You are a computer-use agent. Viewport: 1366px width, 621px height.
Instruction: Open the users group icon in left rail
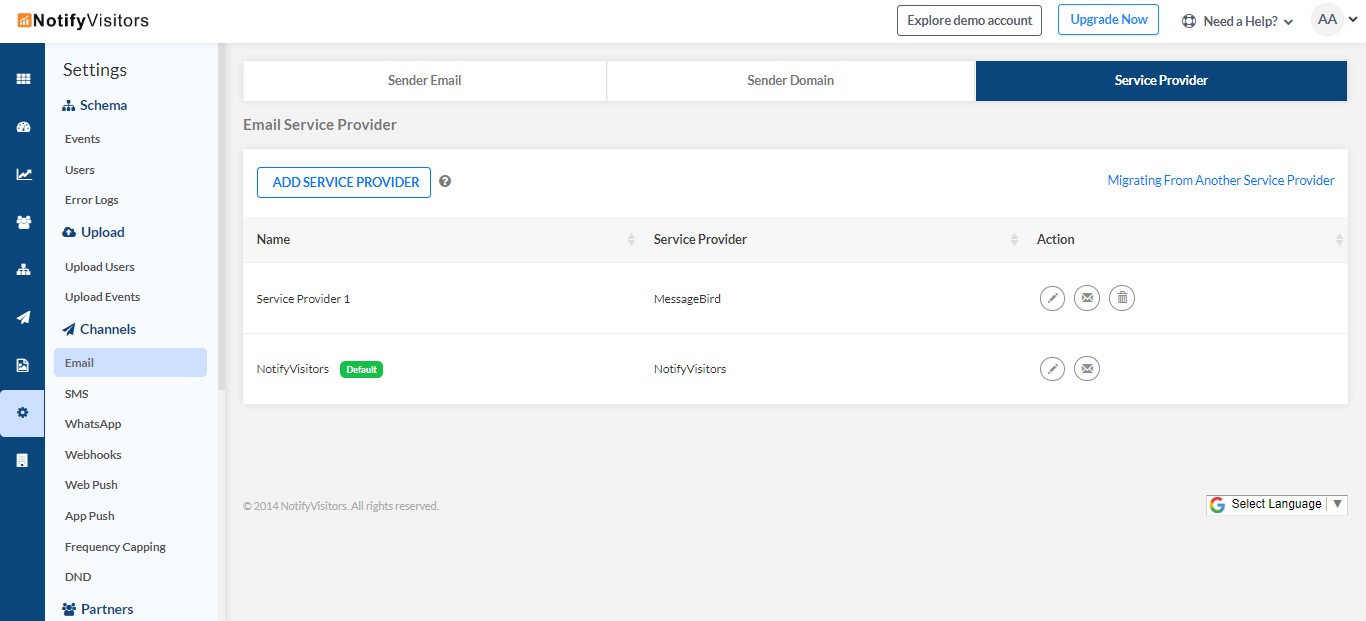coord(22,222)
